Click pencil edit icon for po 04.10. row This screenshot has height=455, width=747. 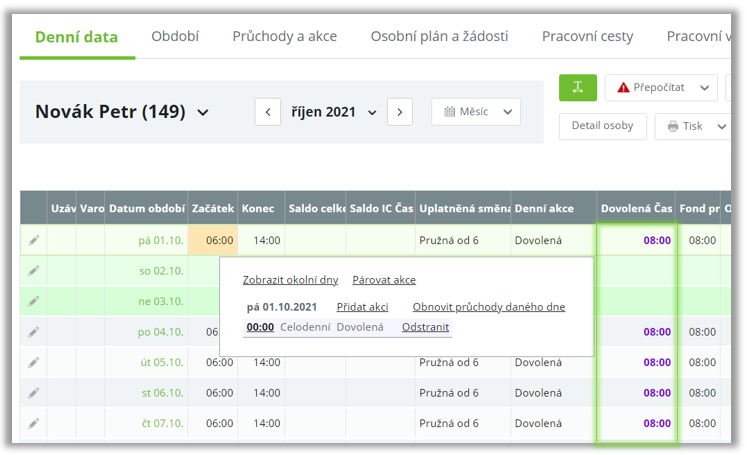[34, 331]
